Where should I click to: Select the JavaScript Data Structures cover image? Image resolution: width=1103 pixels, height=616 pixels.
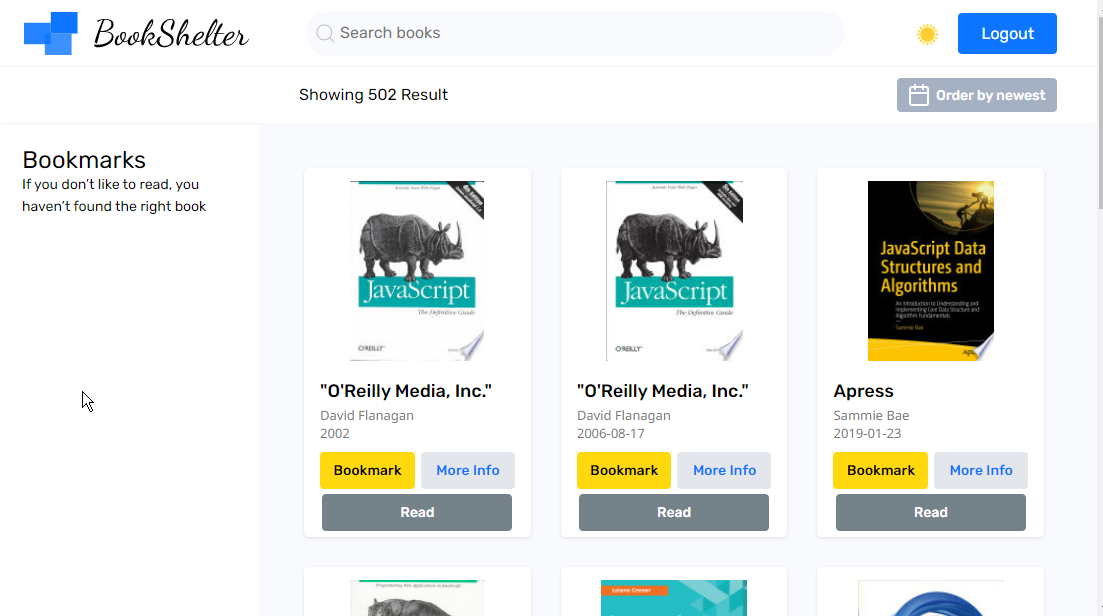pyautogui.click(x=930, y=271)
